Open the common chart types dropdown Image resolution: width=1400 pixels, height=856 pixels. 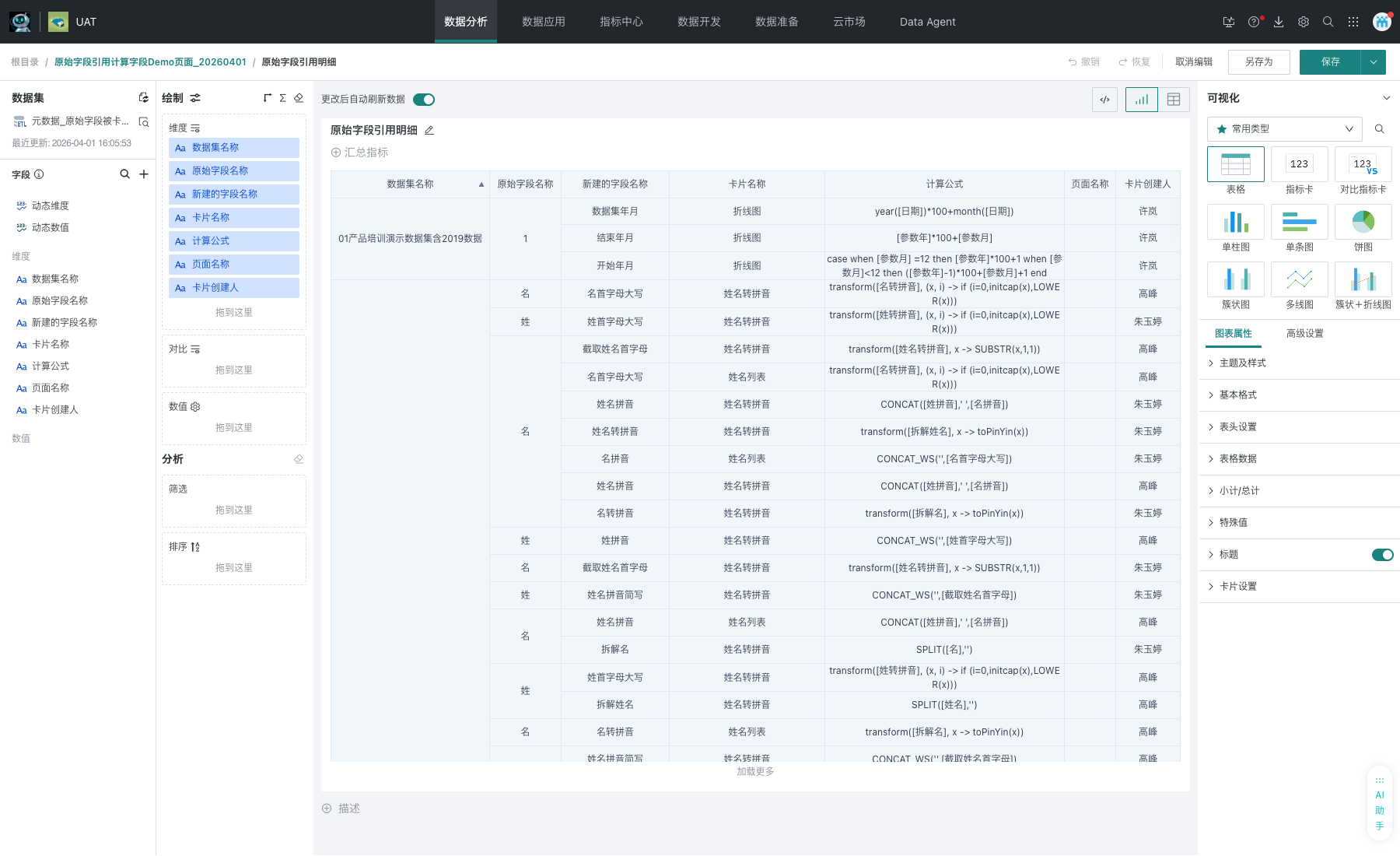1284,129
